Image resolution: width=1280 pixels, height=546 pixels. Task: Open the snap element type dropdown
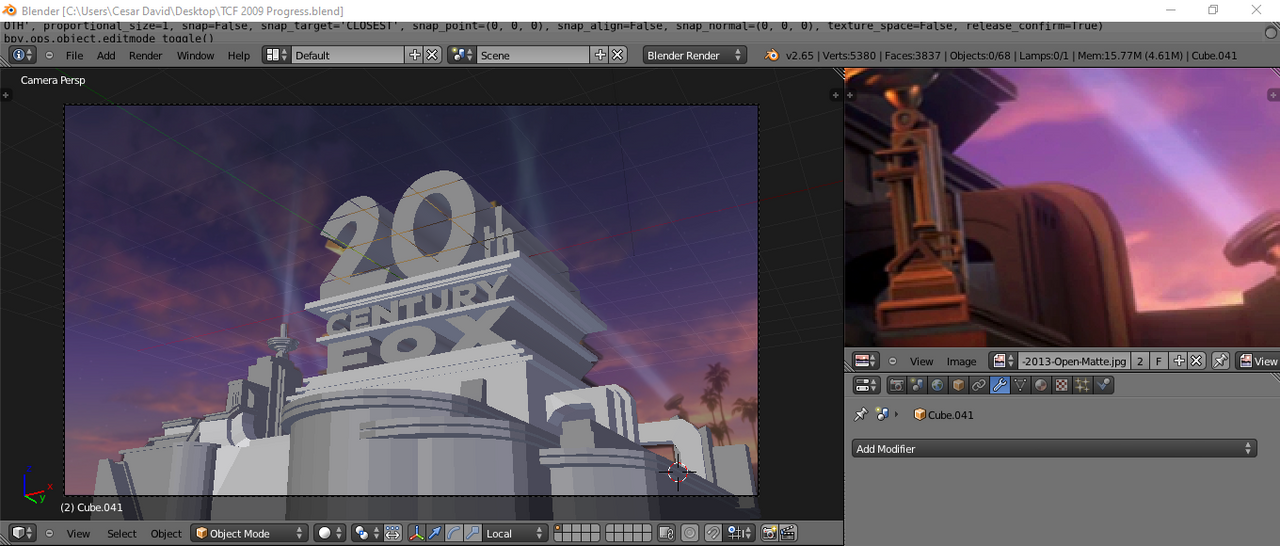click(x=741, y=533)
